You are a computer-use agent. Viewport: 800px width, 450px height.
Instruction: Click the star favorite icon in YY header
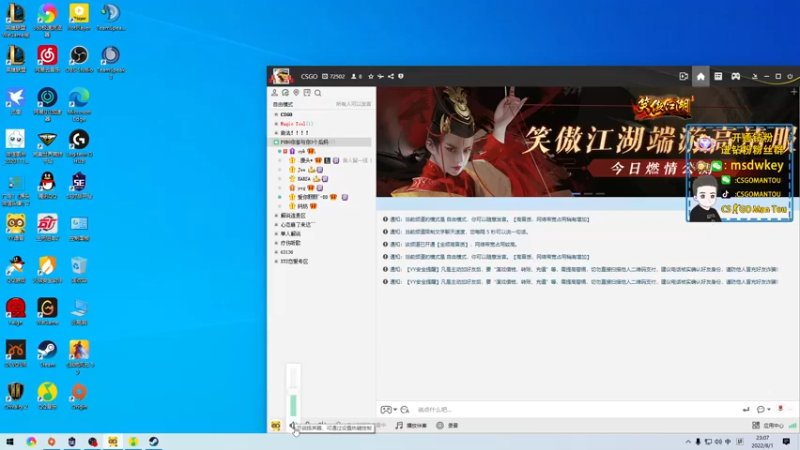coord(371,77)
